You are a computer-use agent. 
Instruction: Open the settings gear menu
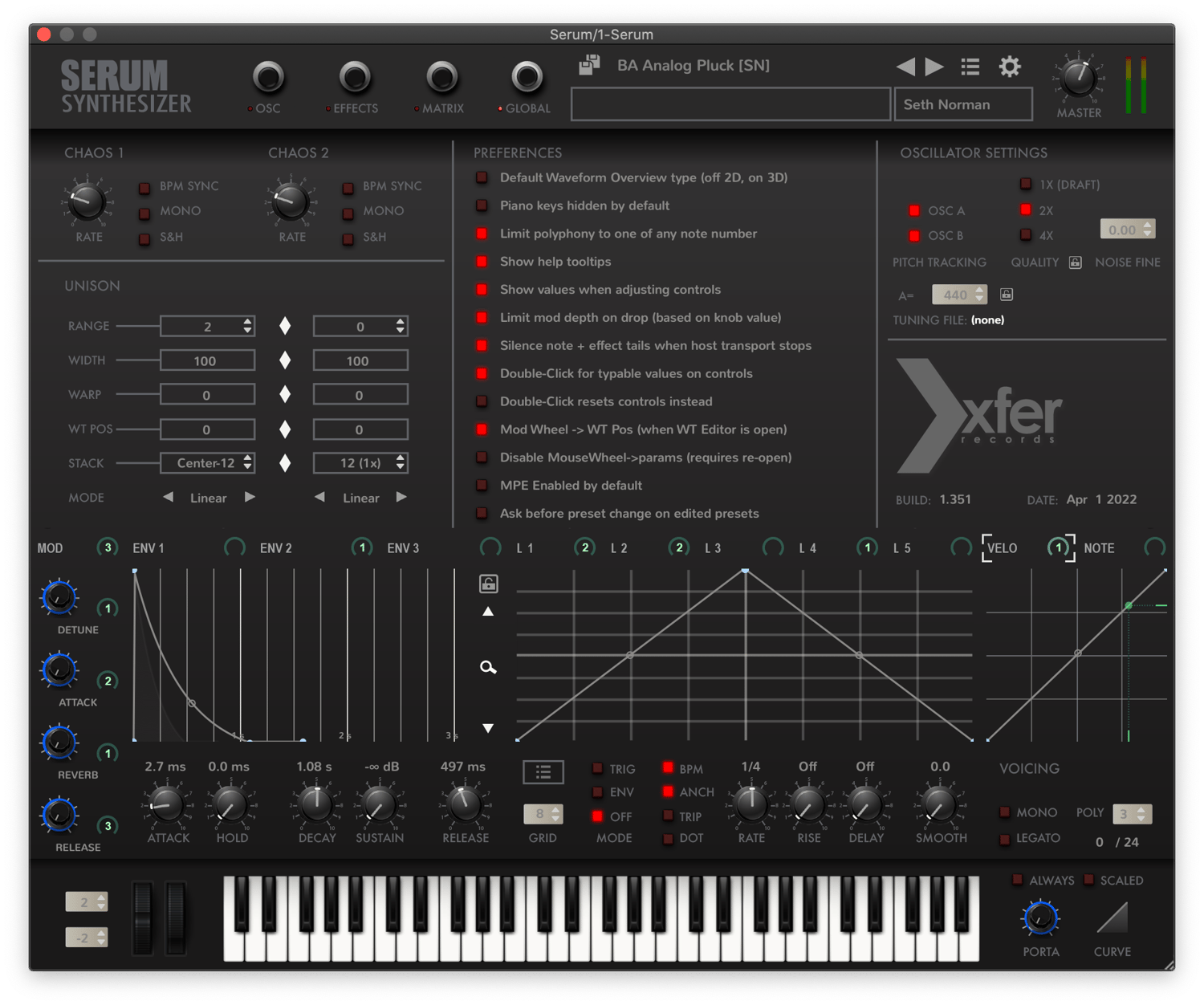point(1010,67)
